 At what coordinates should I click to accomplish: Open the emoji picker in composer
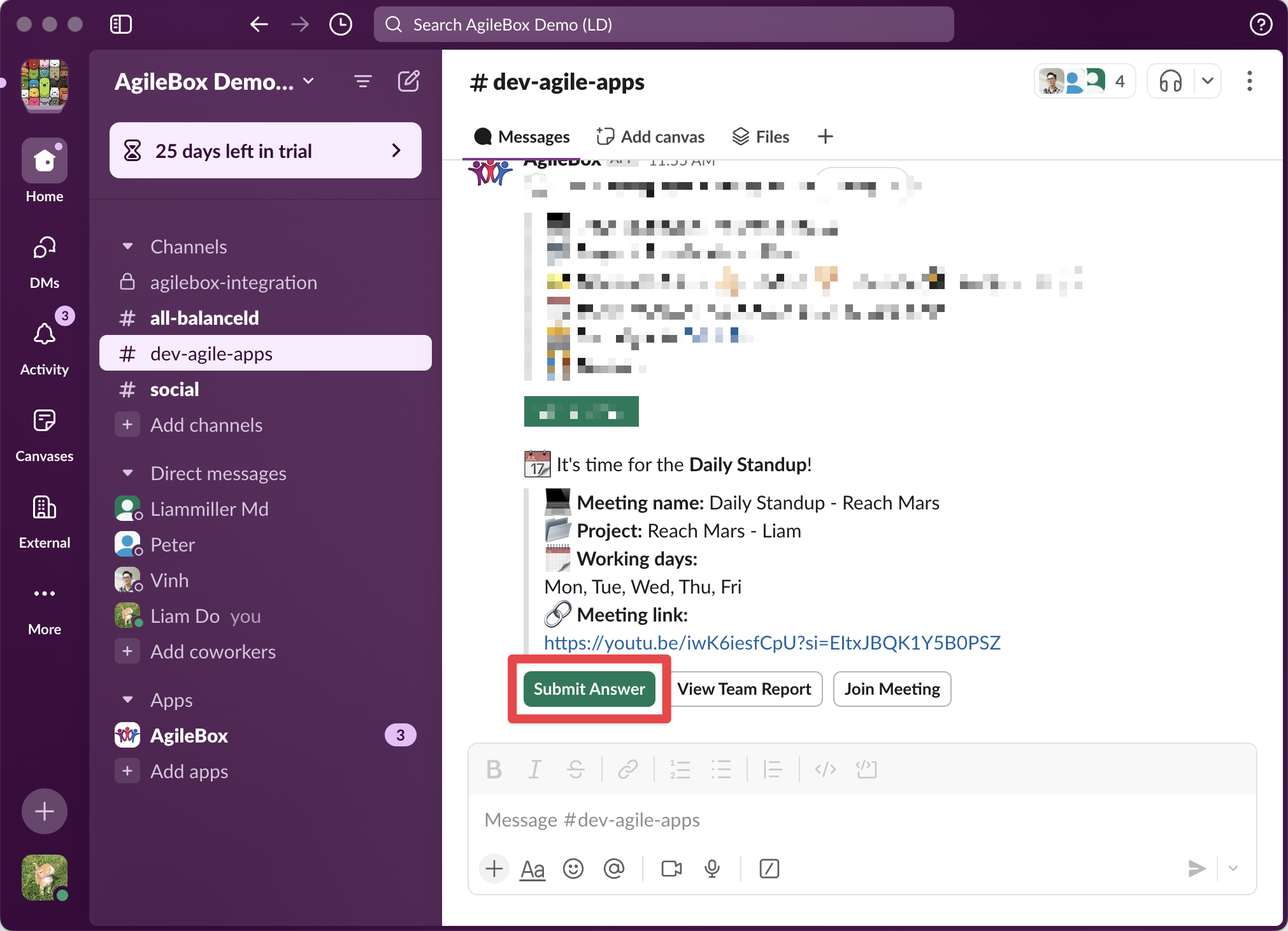click(x=573, y=869)
